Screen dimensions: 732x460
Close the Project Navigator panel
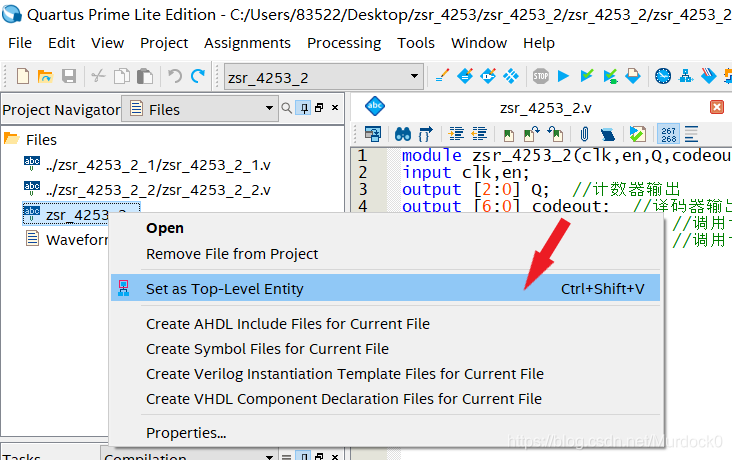click(335, 108)
